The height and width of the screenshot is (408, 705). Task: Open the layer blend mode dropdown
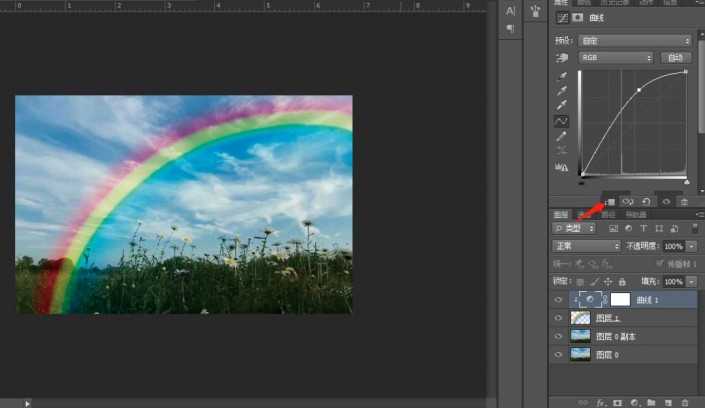588,246
